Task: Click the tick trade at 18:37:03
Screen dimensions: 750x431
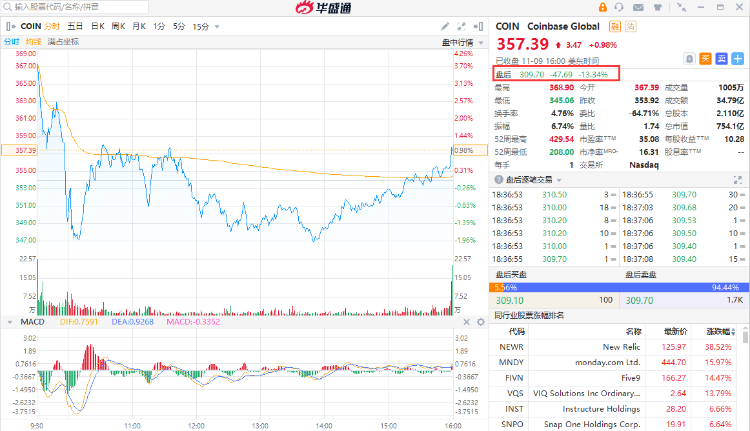Action: [x=683, y=208]
